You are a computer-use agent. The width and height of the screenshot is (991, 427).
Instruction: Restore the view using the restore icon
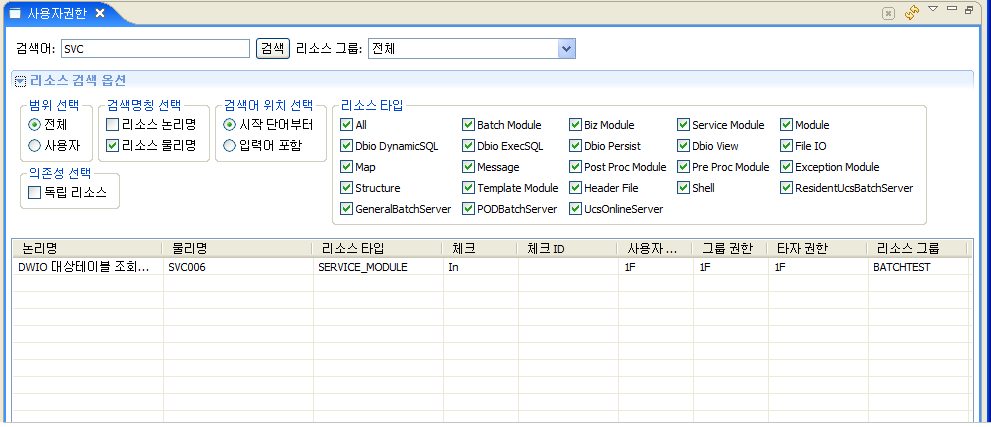pyautogui.click(x=969, y=9)
